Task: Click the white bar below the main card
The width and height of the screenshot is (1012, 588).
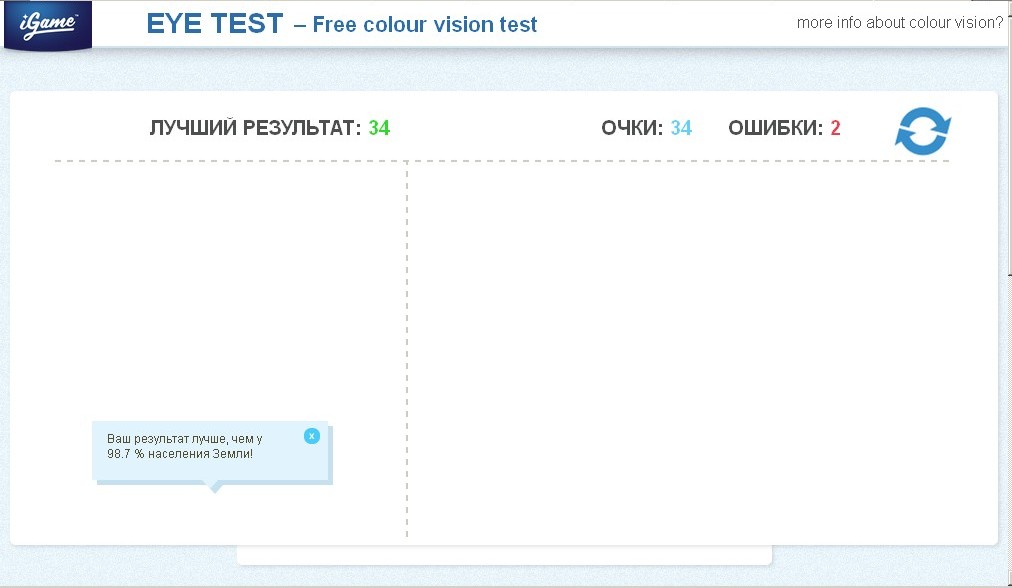Action: 504,555
